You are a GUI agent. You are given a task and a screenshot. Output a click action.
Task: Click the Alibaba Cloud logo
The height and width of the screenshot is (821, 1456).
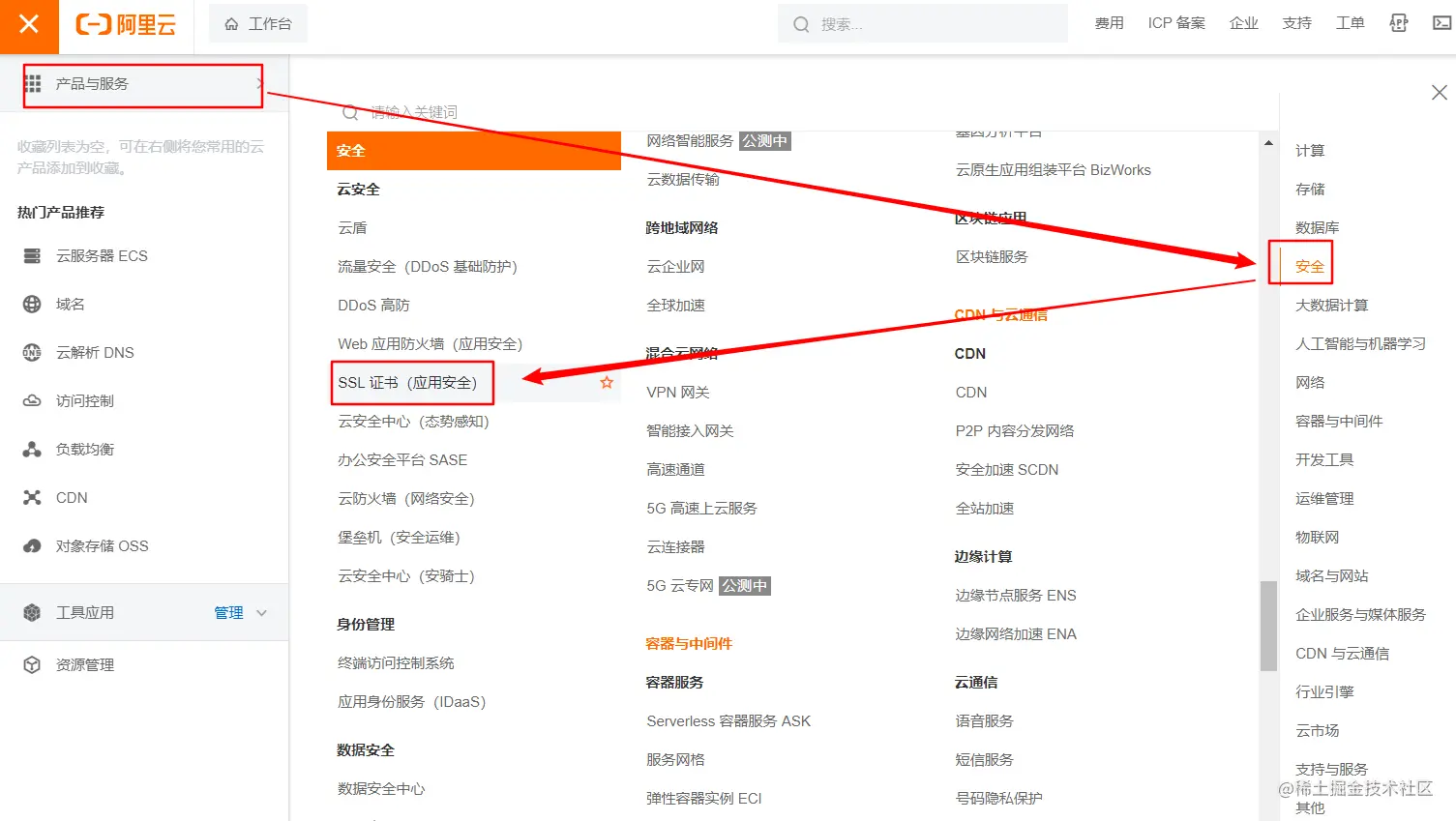(x=126, y=24)
